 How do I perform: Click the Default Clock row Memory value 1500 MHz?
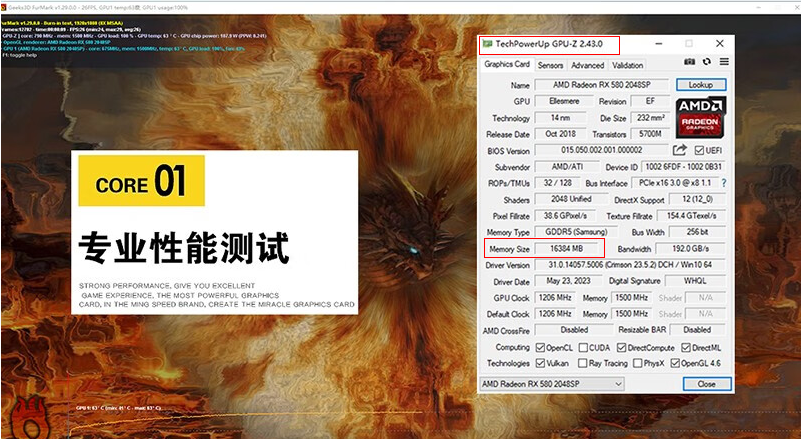(x=631, y=314)
